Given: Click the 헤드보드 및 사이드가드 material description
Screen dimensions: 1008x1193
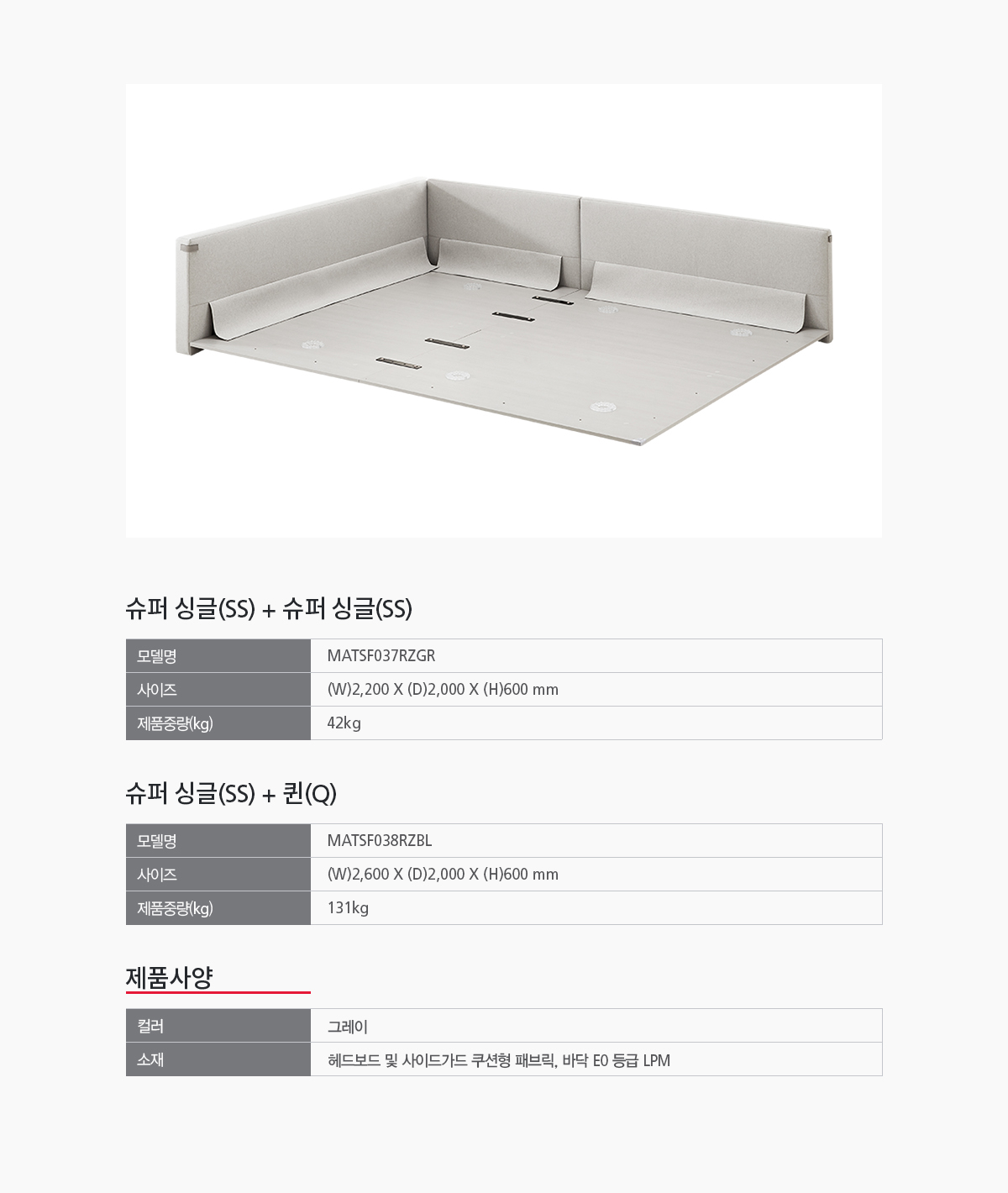Looking at the screenshot, I should pos(499,1060).
